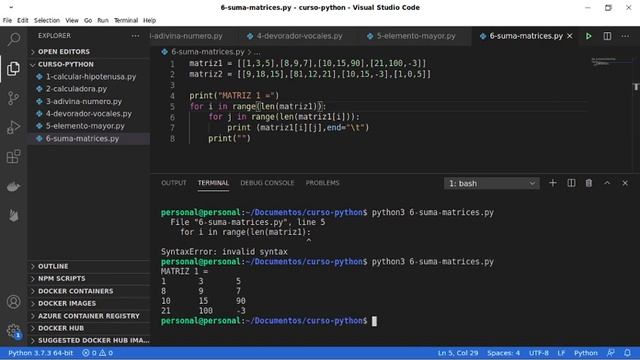Open the notifications bell in status bar
The height and width of the screenshot is (360, 640).
click(x=627, y=353)
